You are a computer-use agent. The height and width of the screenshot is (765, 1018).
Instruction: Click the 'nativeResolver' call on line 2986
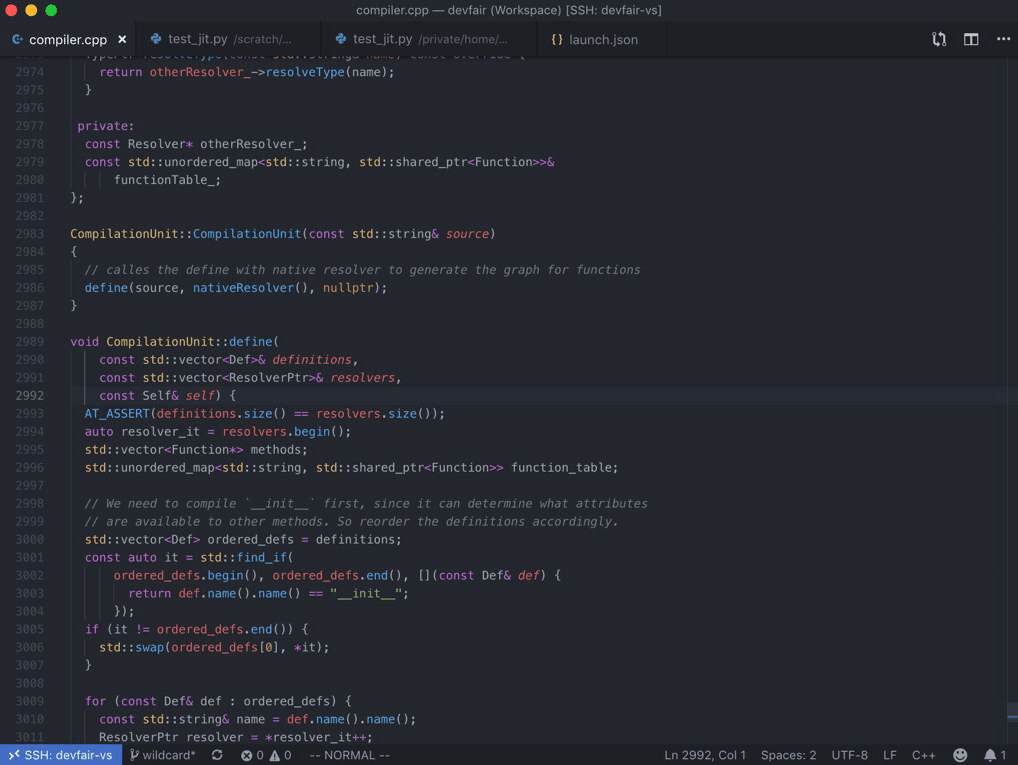point(243,288)
